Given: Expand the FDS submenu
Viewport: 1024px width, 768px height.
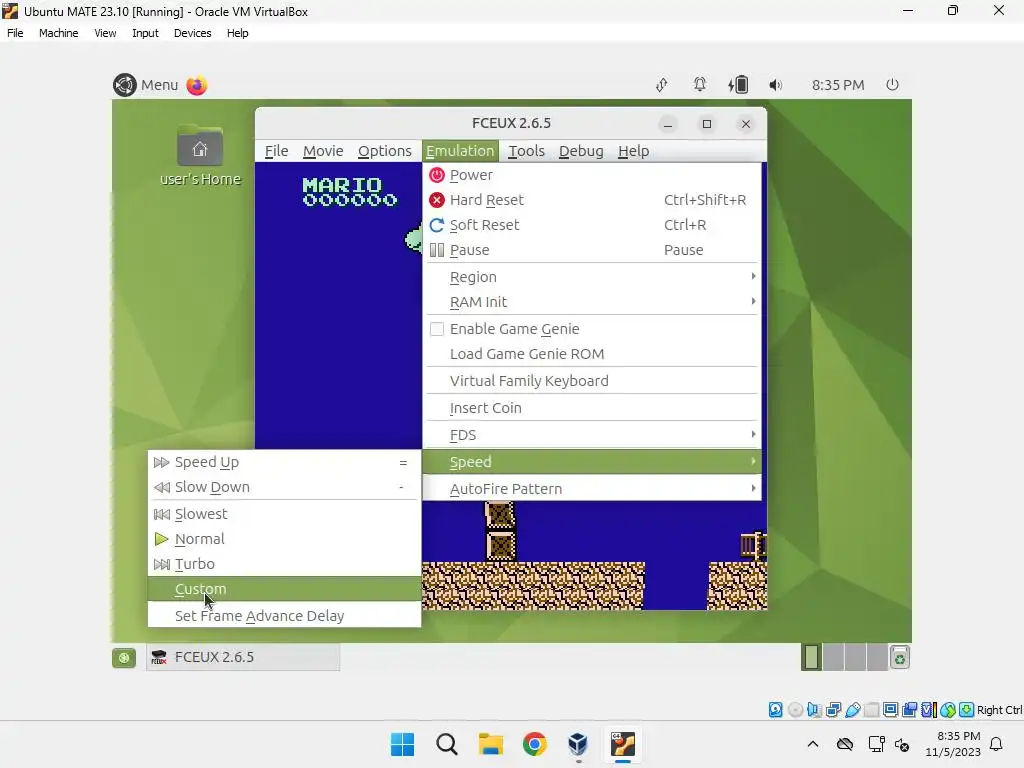Looking at the screenshot, I should tap(592, 435).
